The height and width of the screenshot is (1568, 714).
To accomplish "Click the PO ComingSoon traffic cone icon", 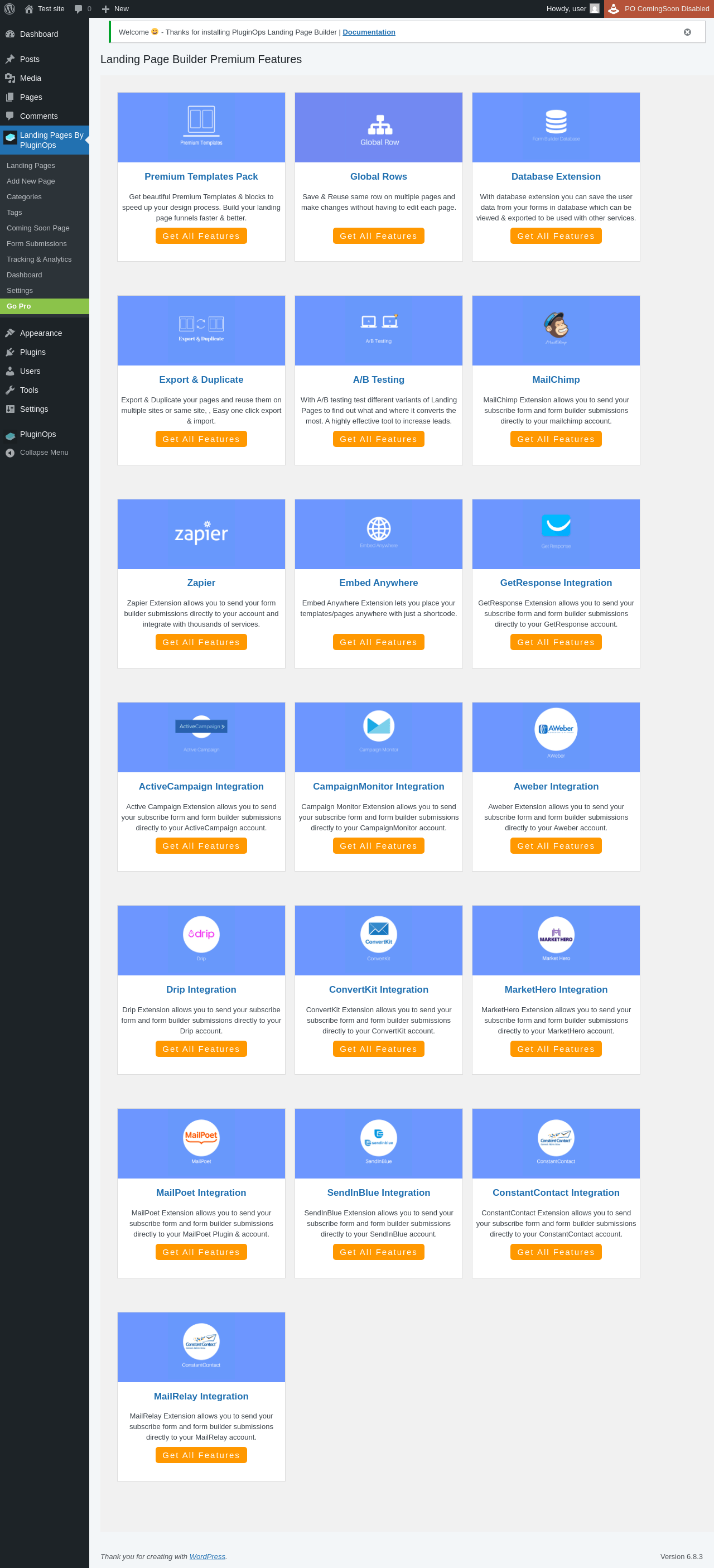I will pyautogui.click(x=614, y=8).
